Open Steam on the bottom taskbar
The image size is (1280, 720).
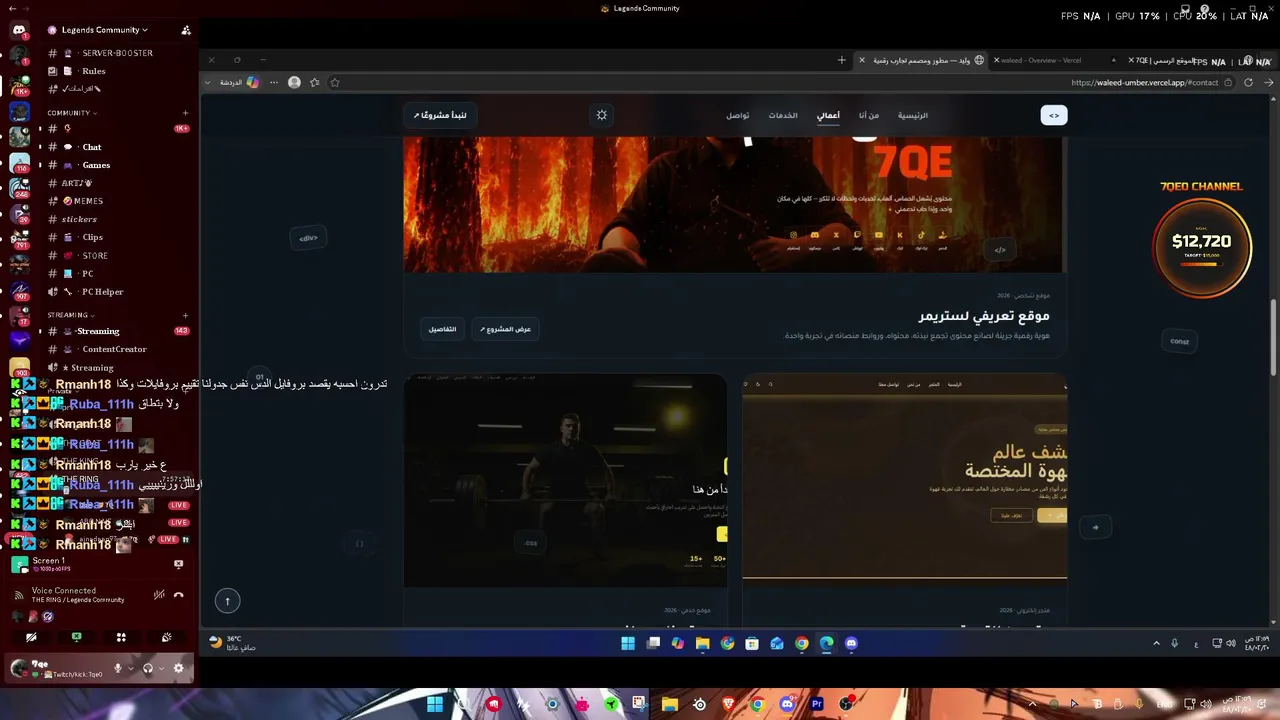coord(699,704)
